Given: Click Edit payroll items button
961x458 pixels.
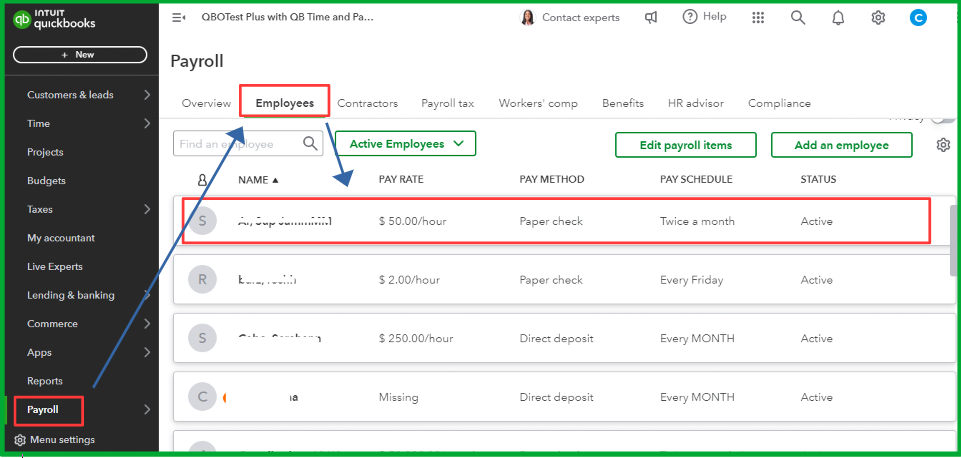Looking at the screenshot, I should (x=686, y=145).
